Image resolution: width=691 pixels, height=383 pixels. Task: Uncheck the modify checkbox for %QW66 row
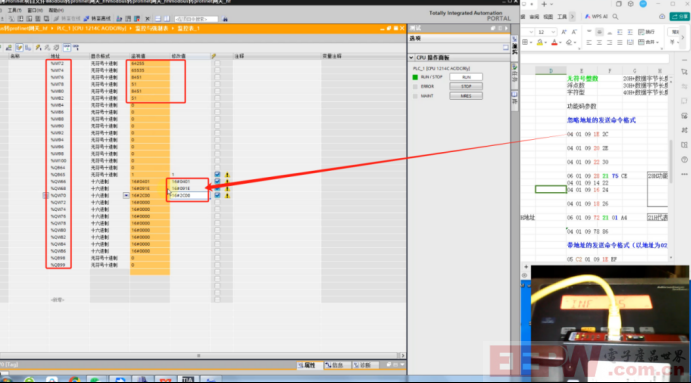(217, 182)
